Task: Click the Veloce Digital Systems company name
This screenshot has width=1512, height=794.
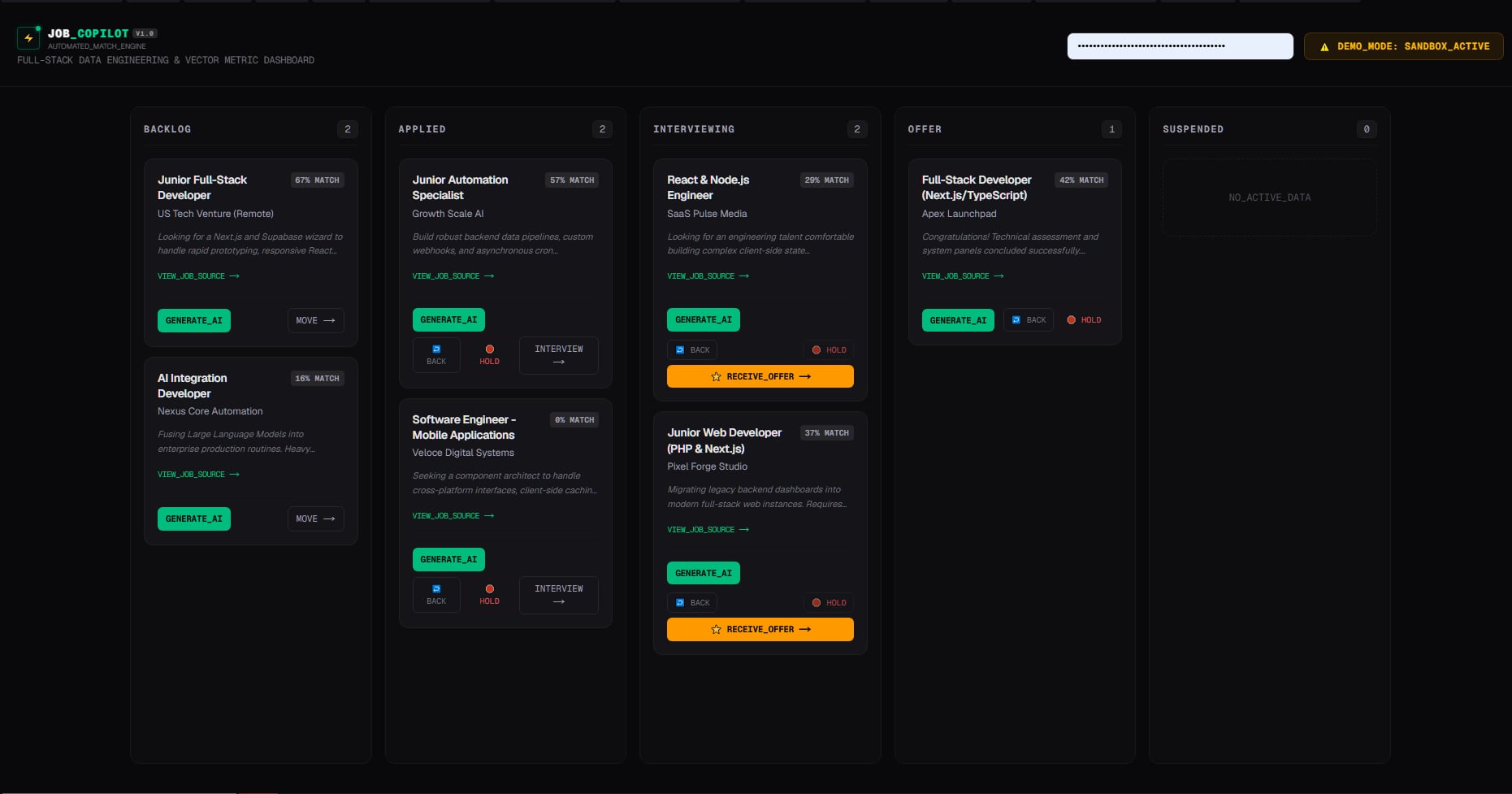Action: (x=463, y=453)
